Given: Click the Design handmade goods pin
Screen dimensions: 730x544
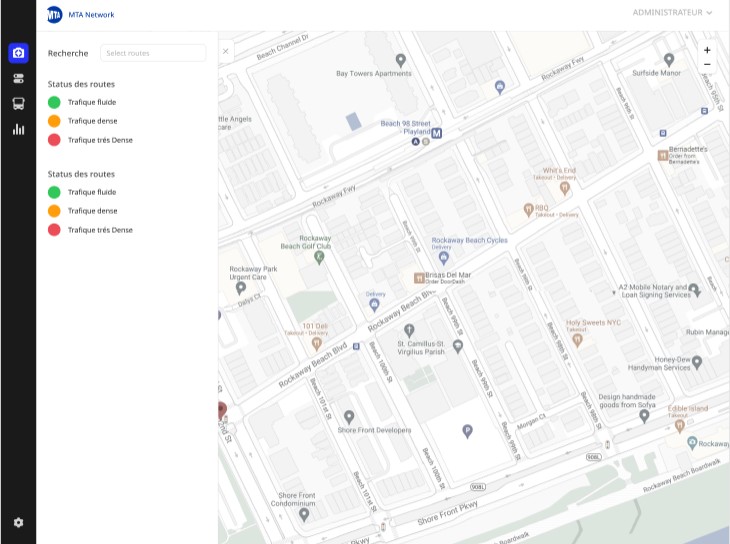Looking at the screenshot, I should coord(644,416).
